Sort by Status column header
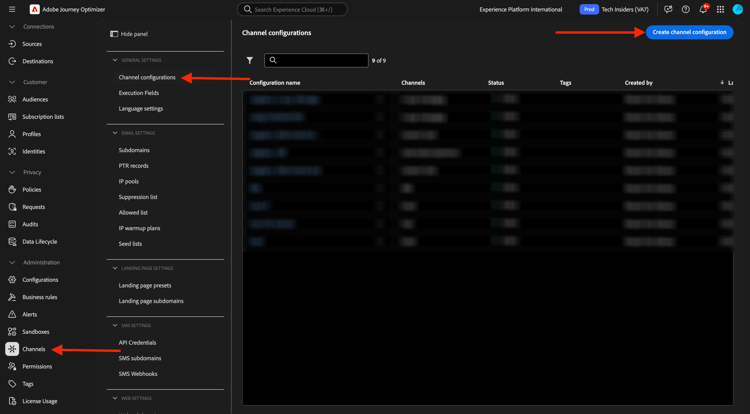The height and width of the screenshot is (414, 750). point(496,83)
